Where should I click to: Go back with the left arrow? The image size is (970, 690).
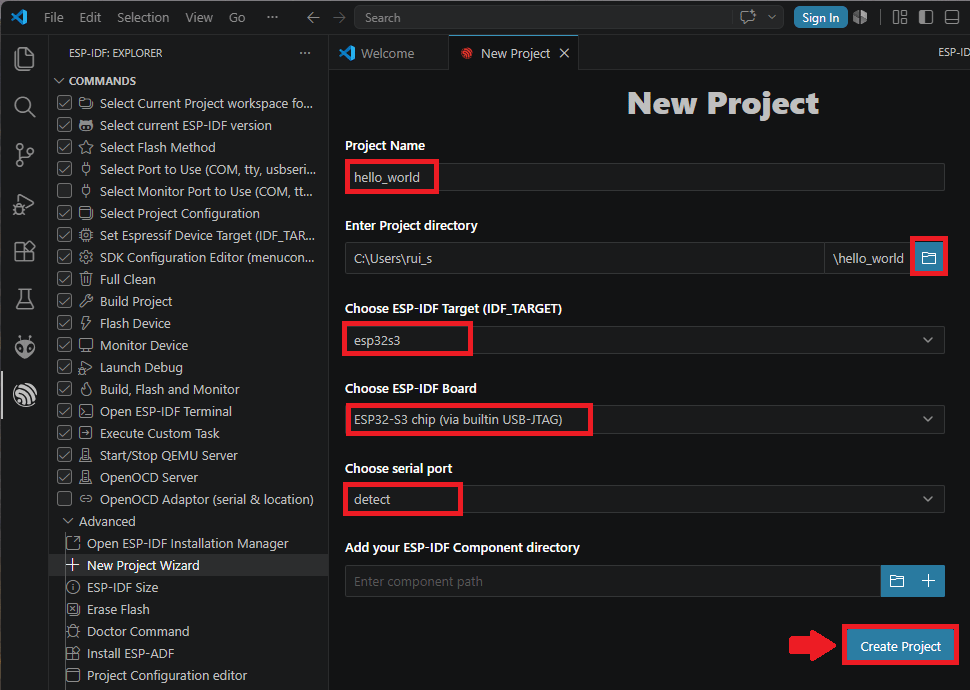(x=313, y=17)
